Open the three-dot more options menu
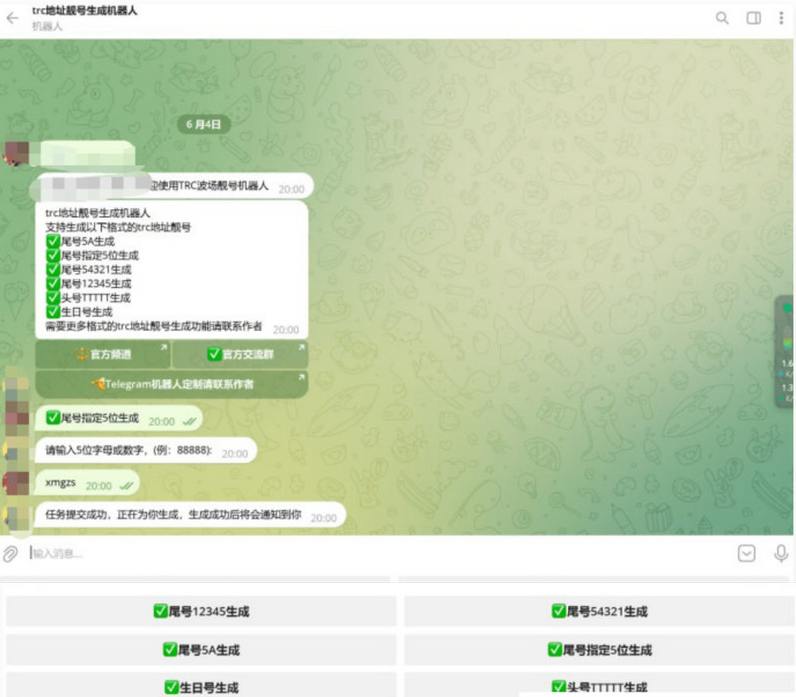The image size is (796, 697). click(x=781, y=18)
